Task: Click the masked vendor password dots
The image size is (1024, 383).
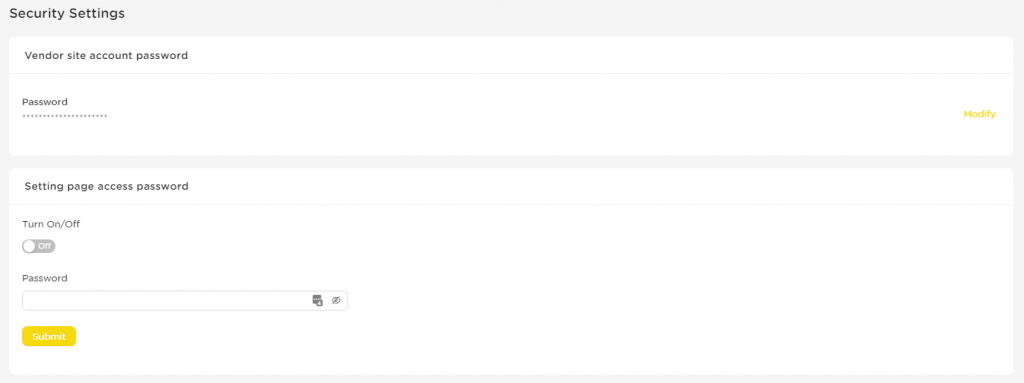Action: [65, 116]
